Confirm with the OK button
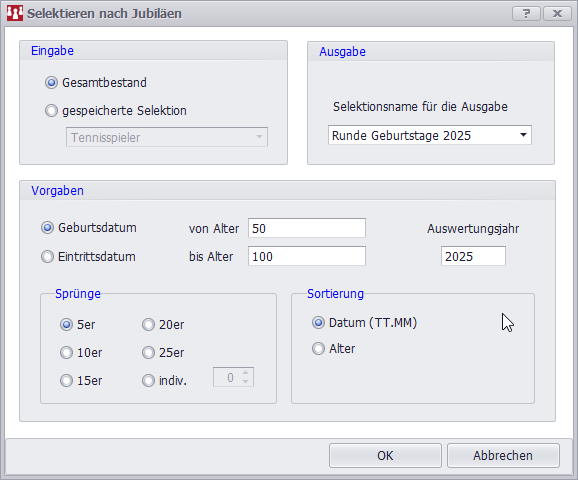The height and width of the screenshot is (480, 578). point(385,456)
